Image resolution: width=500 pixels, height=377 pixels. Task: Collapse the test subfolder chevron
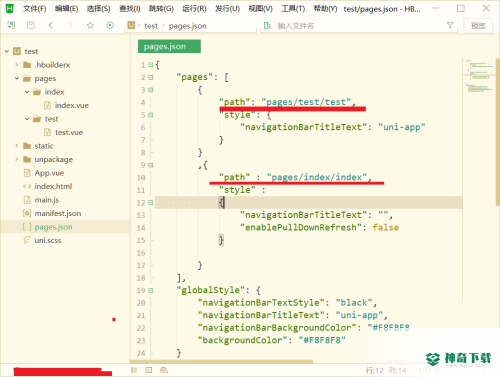27,119
